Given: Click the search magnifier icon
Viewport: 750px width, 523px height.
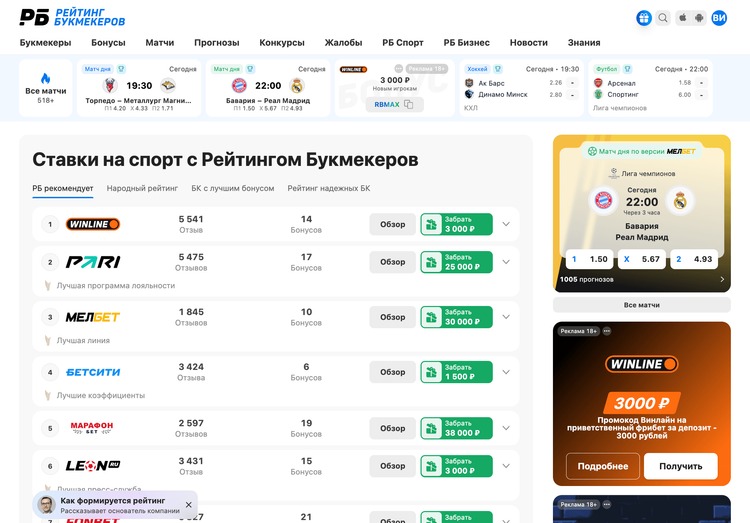Looking at the screenshot, I should 663,18.
